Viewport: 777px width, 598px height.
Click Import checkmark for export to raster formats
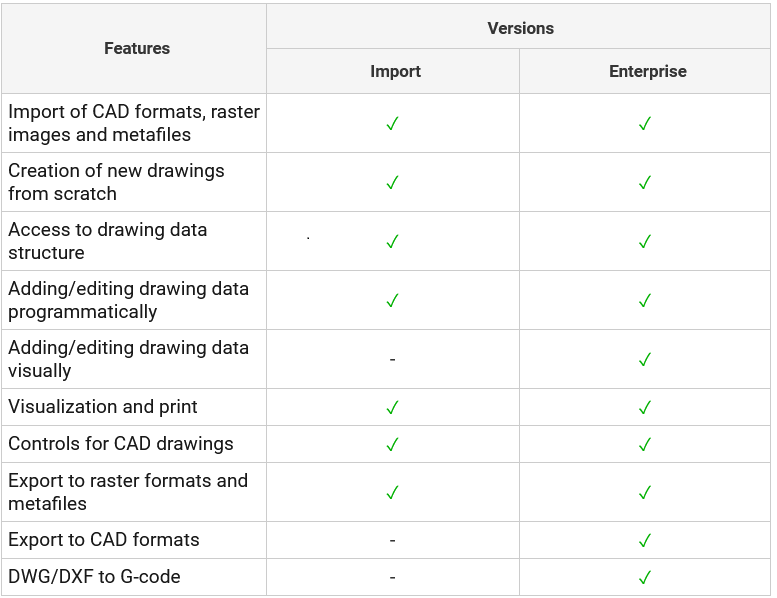point(393,493)
